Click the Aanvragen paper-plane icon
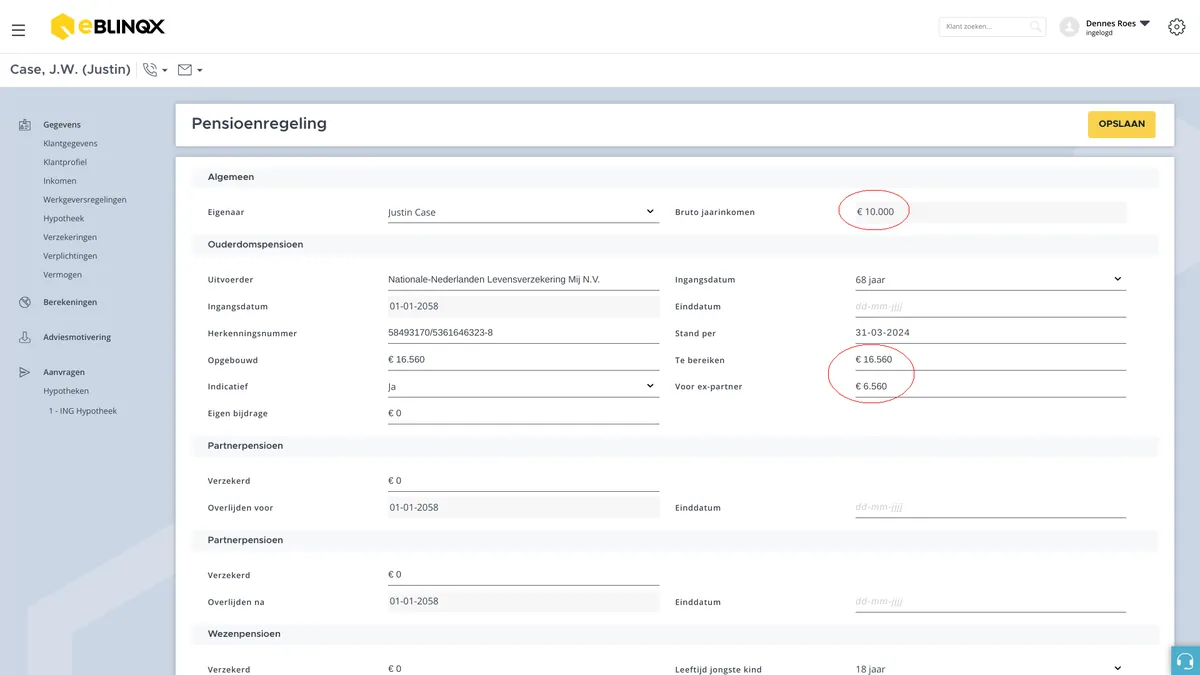This screenshot has height=675, width=1200. click(x=25, y=372)
